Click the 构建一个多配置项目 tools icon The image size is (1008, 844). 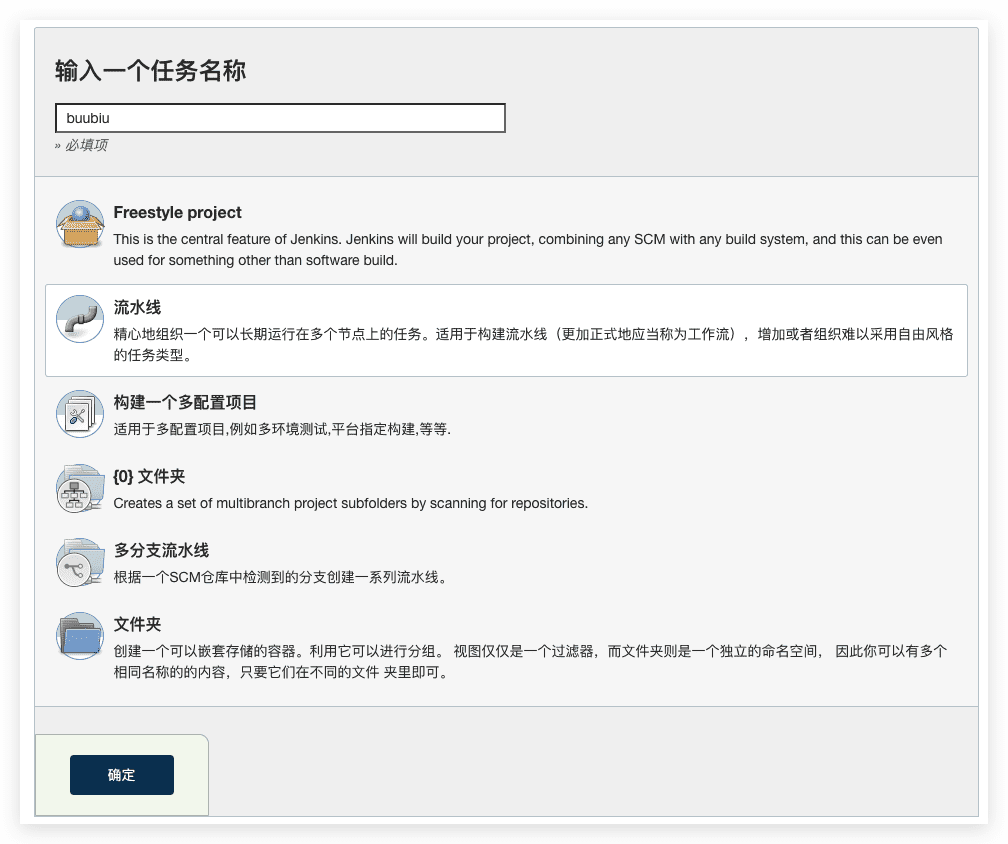(80, 414)
